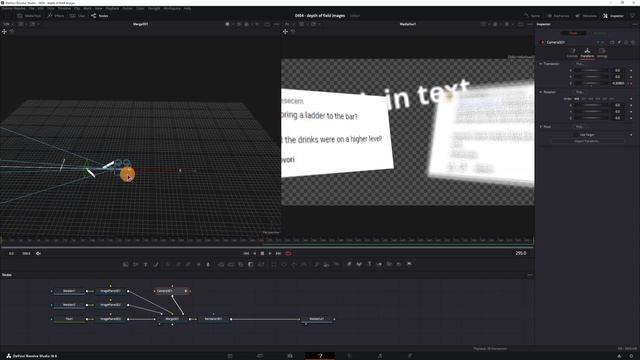Adjust the Translation Z slider
640x360 pixels.
click(x=591, y=83)
